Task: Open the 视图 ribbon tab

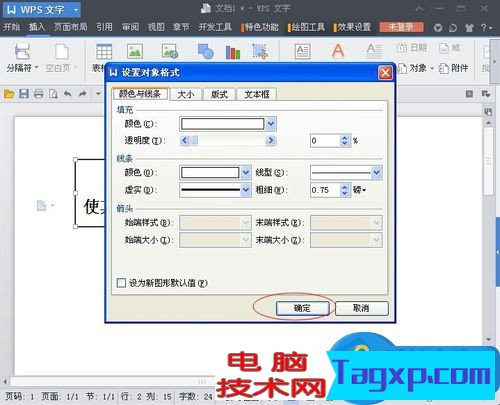Action: [x=156, y=27]
